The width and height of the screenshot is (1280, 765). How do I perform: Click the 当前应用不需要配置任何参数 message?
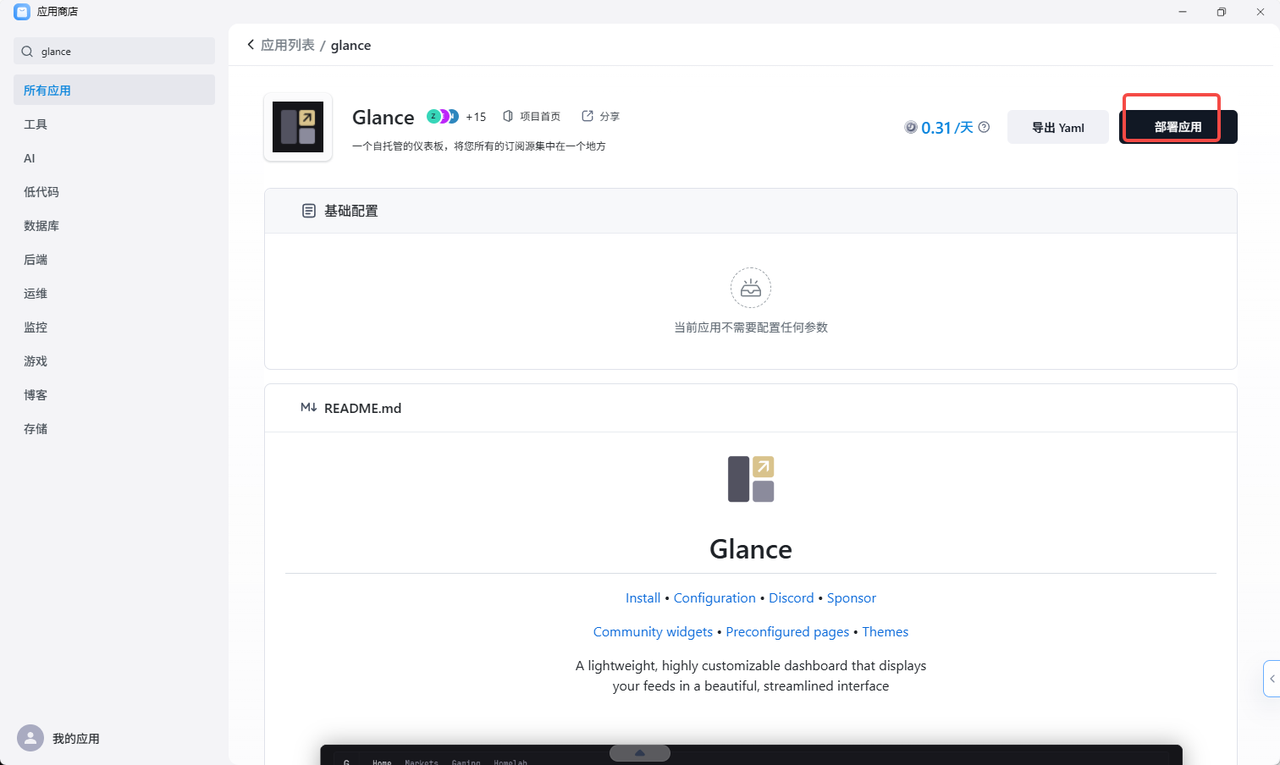pos(751,327)
